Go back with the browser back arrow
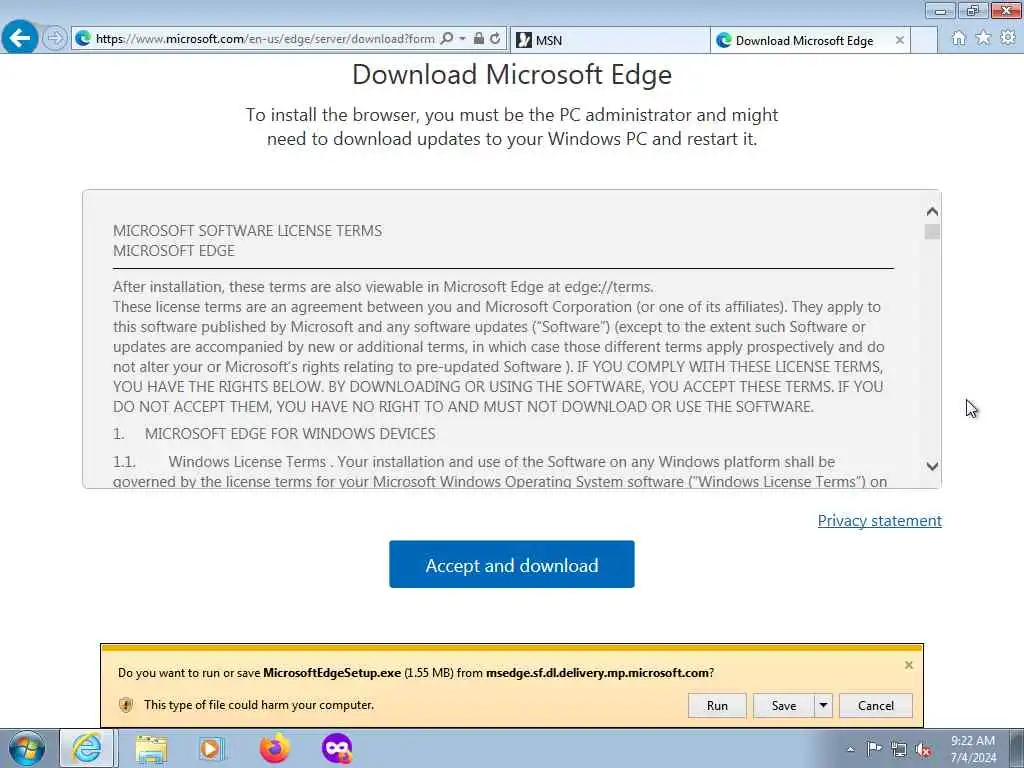This screenshot has width=1024, height=768. coord(20,37)
